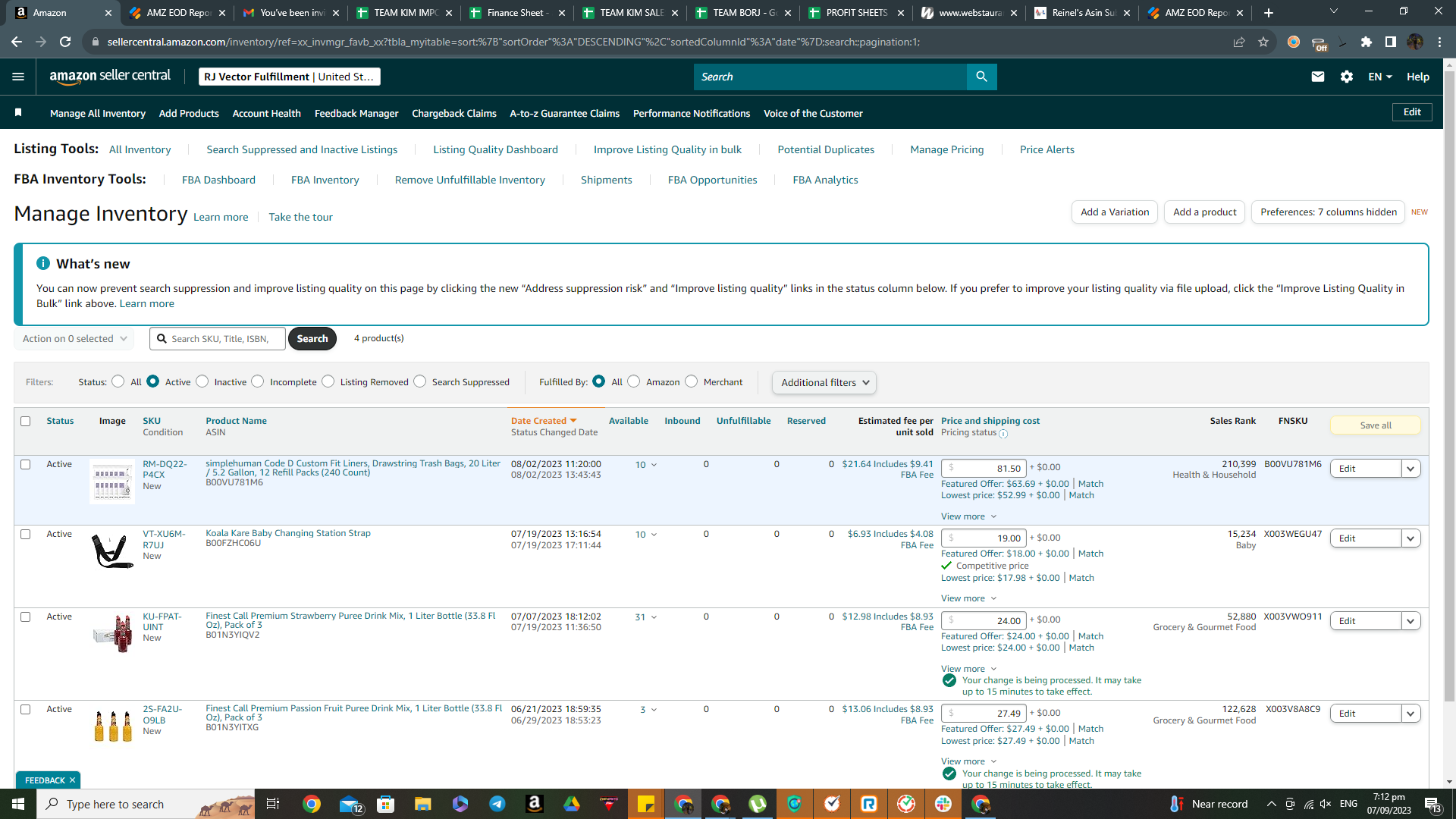Viewport: 1456px width, 819px height.
Task: Open the Action on 0 selected dropdown
Action: 74,339
